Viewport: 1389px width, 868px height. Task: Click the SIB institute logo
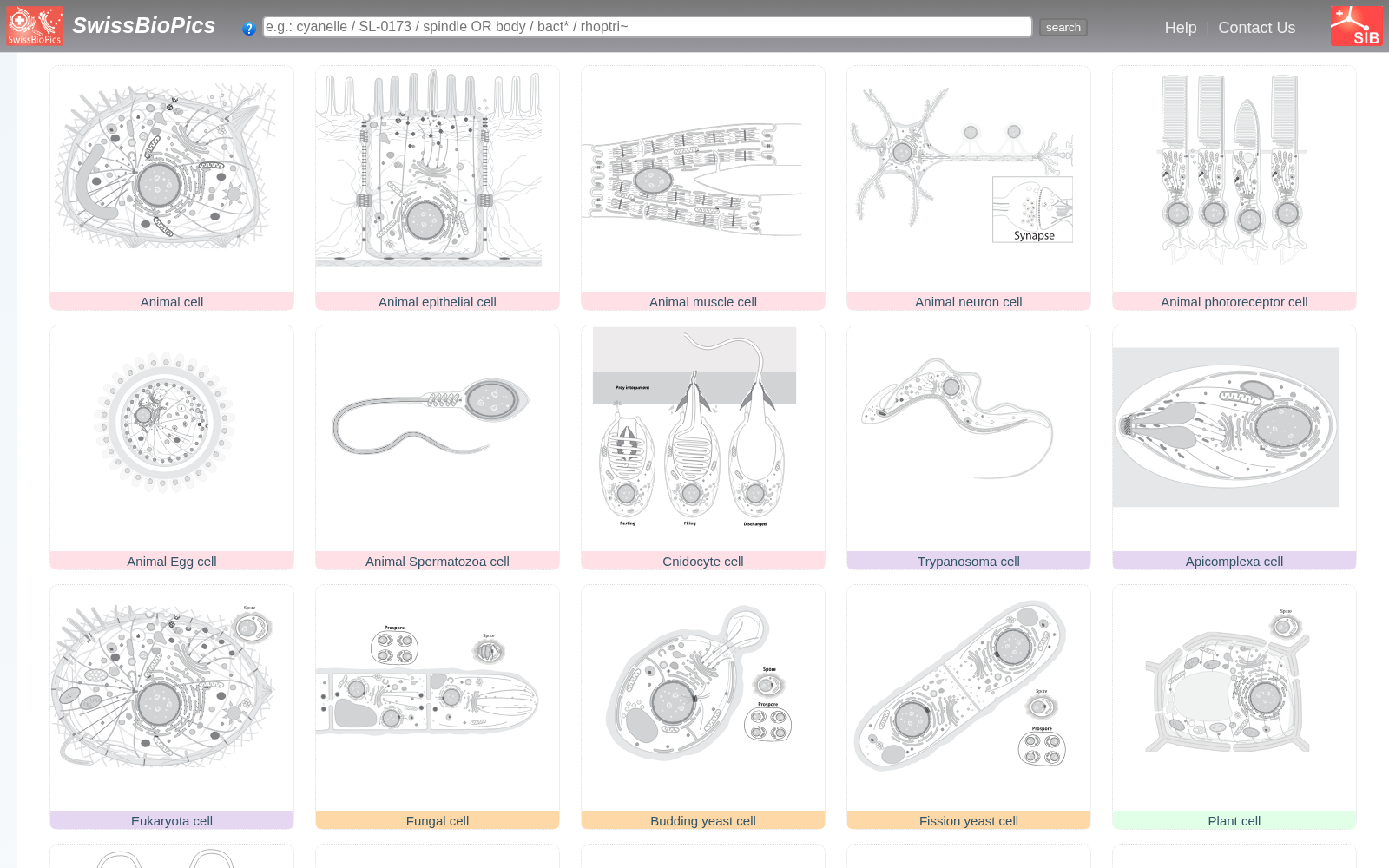point(1357,26)
